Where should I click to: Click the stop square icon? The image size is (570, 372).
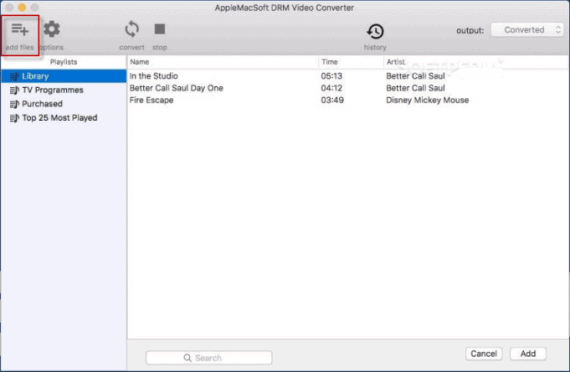coord(160,29)
